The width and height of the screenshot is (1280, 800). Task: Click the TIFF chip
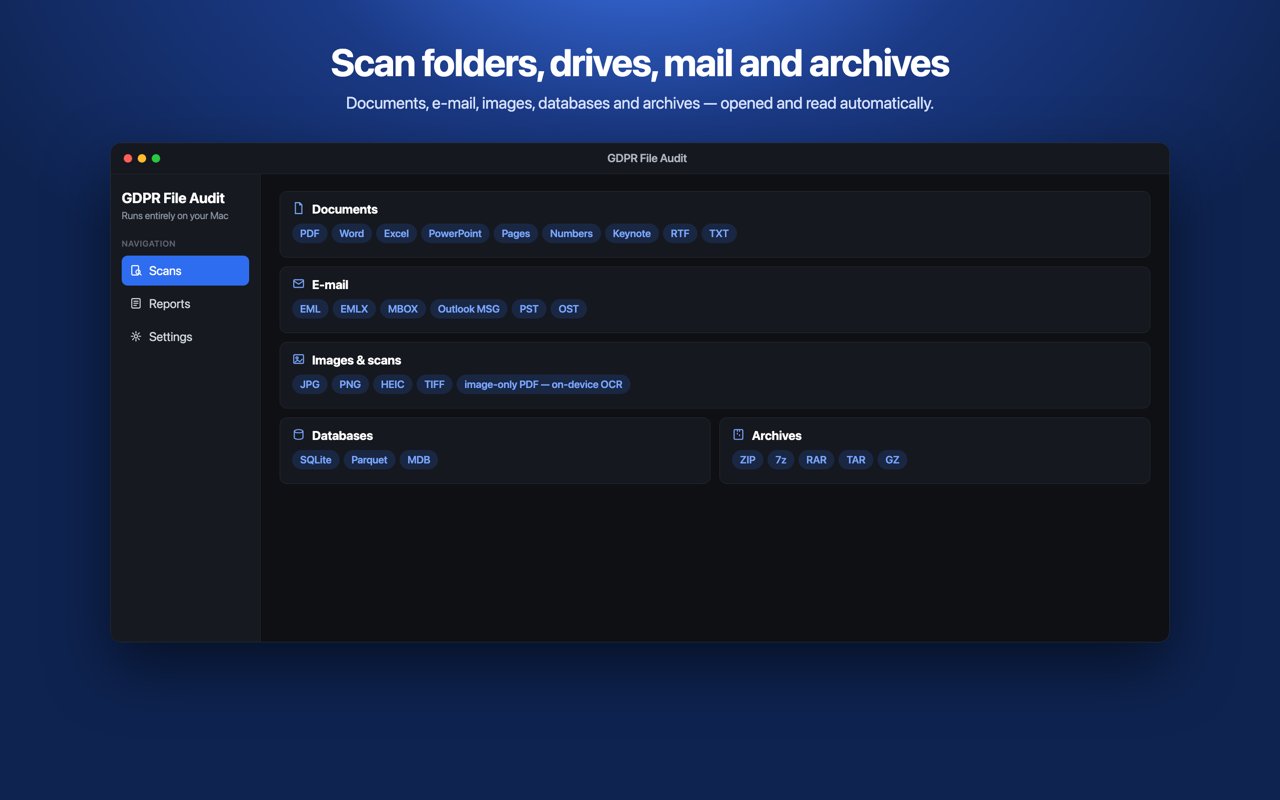tap(434, 384)
